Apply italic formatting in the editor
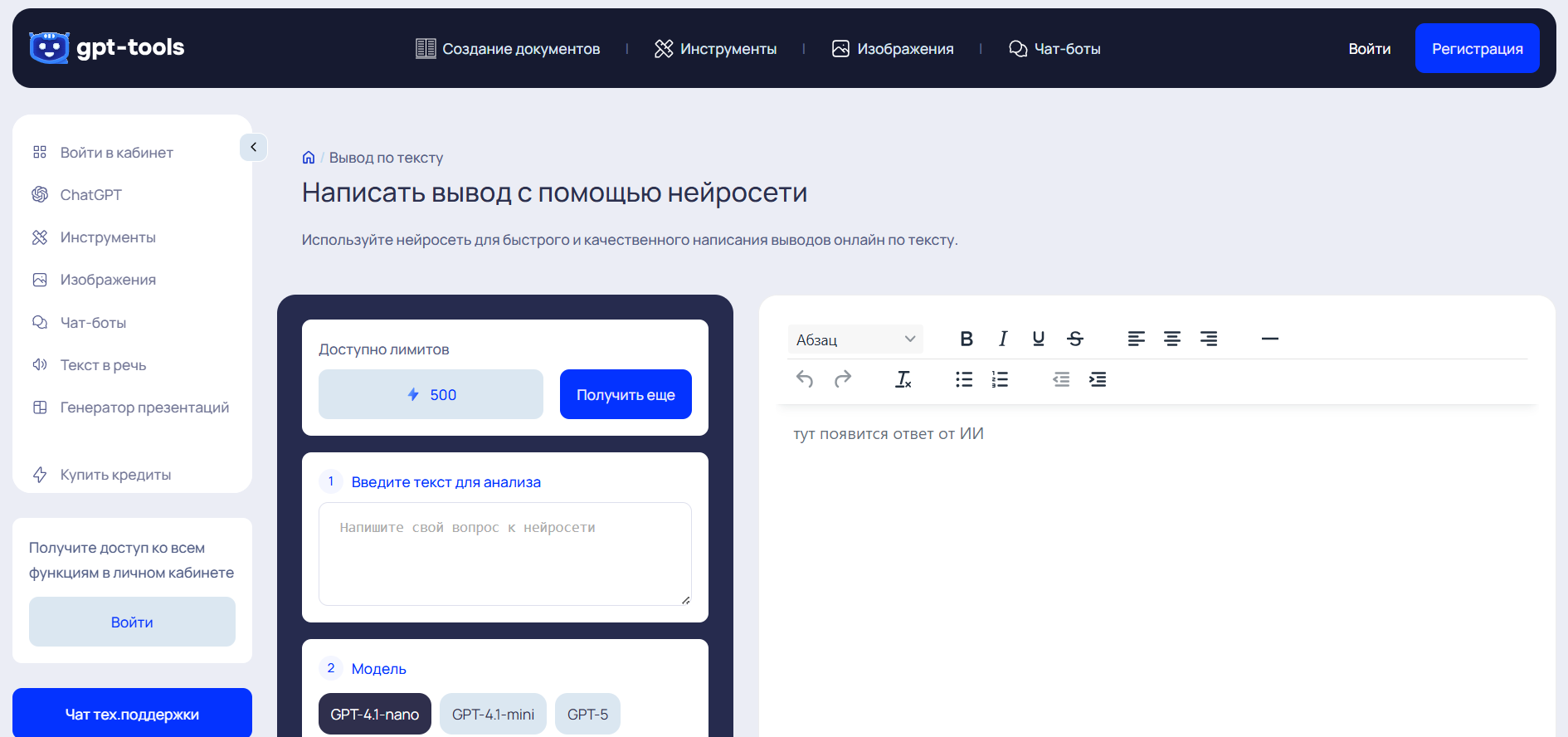 [1003, 339]
